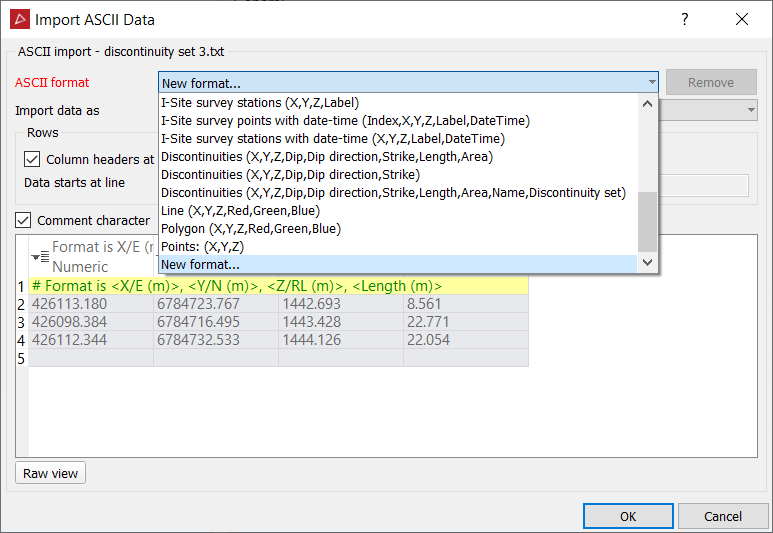Select Points: (X,Y,Z) format option
Screen dimensions: 773x533
(203, 246)
